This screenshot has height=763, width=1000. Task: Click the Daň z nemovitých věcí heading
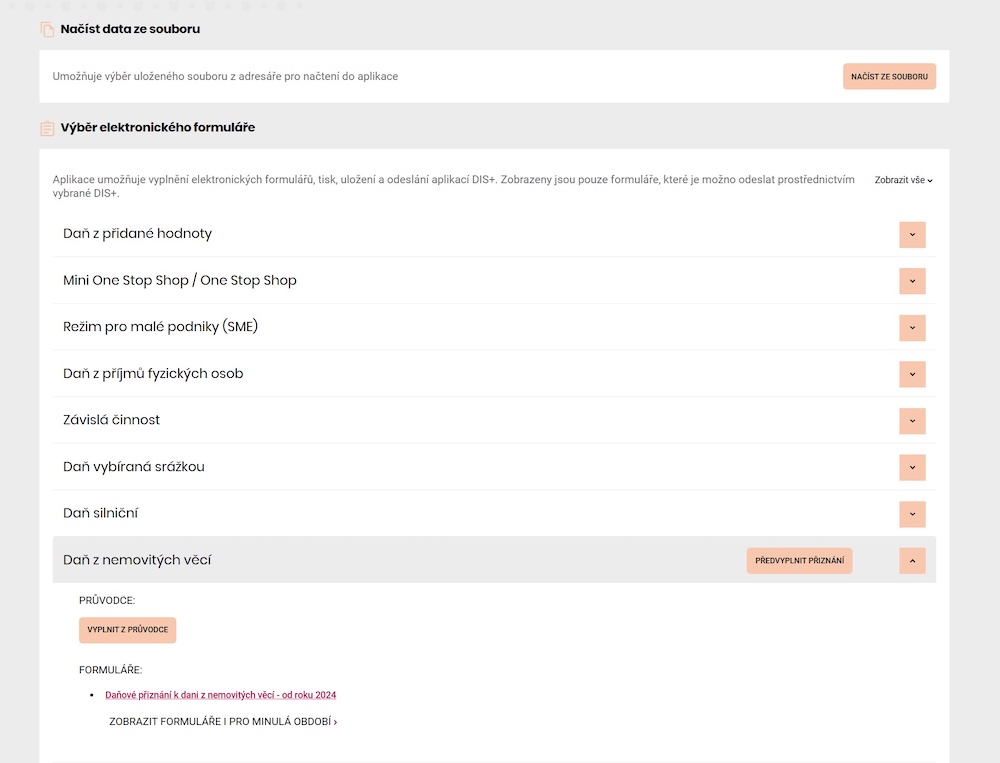[x=137, y=560]
